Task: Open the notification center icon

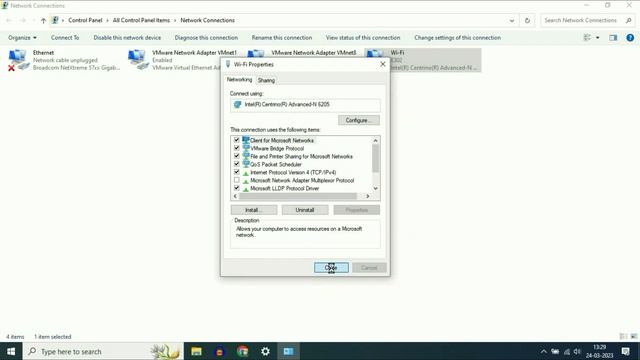Action: click(625, 351)
